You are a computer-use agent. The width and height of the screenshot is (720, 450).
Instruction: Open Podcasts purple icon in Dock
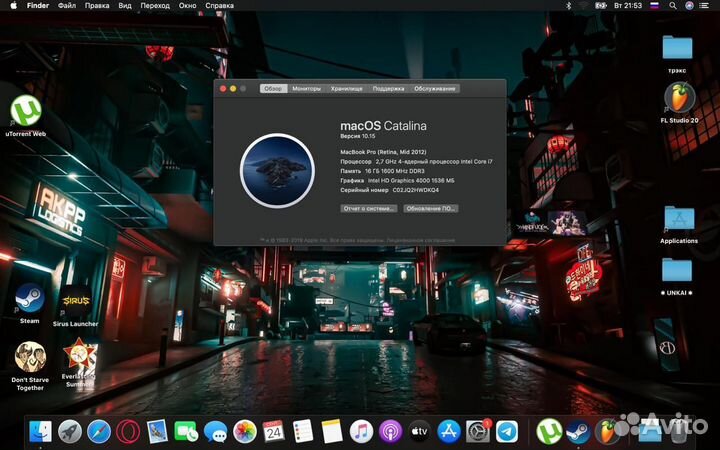pos(390,432)
